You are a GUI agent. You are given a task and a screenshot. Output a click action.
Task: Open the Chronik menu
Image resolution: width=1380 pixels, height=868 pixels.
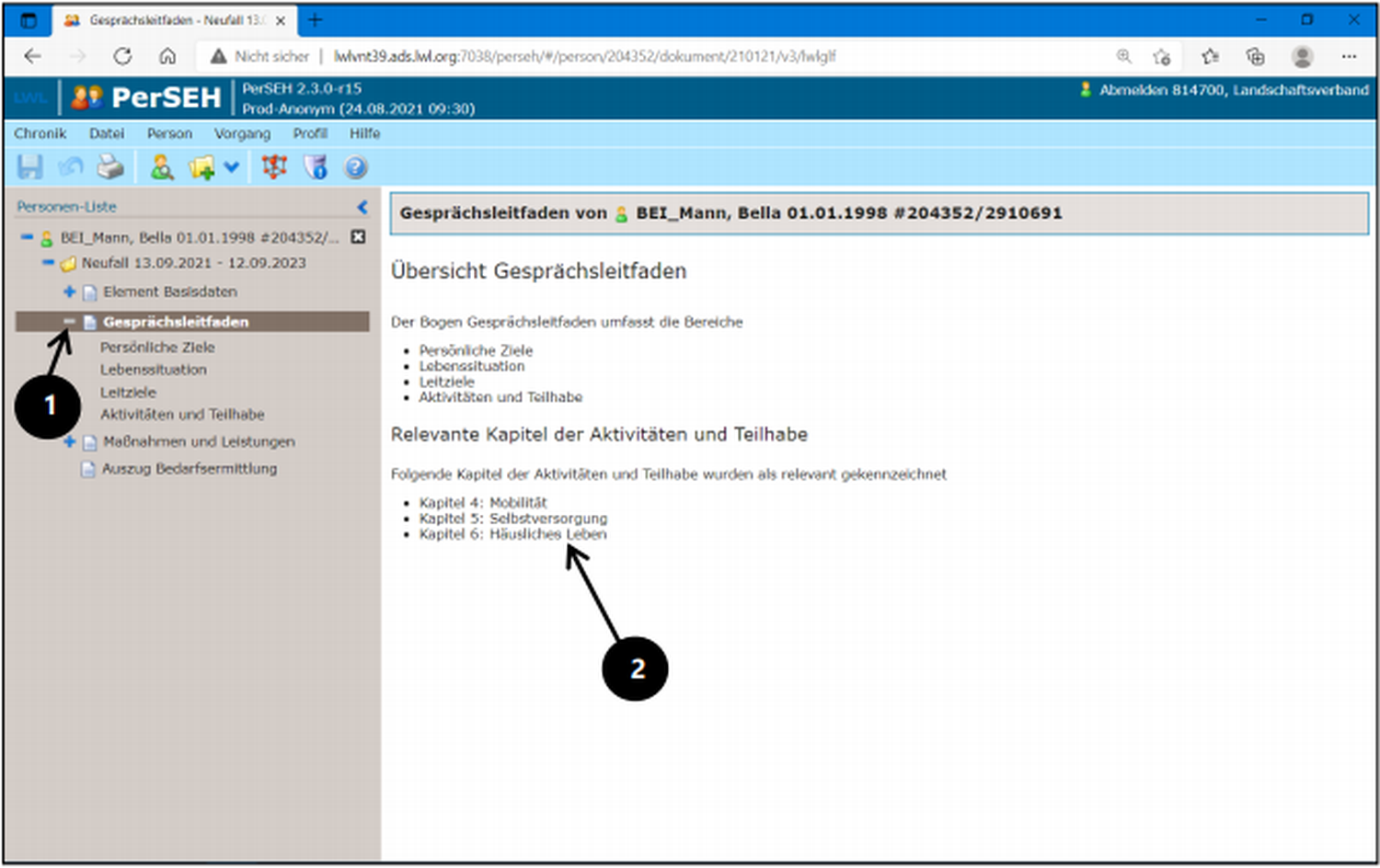coord(40,133)
